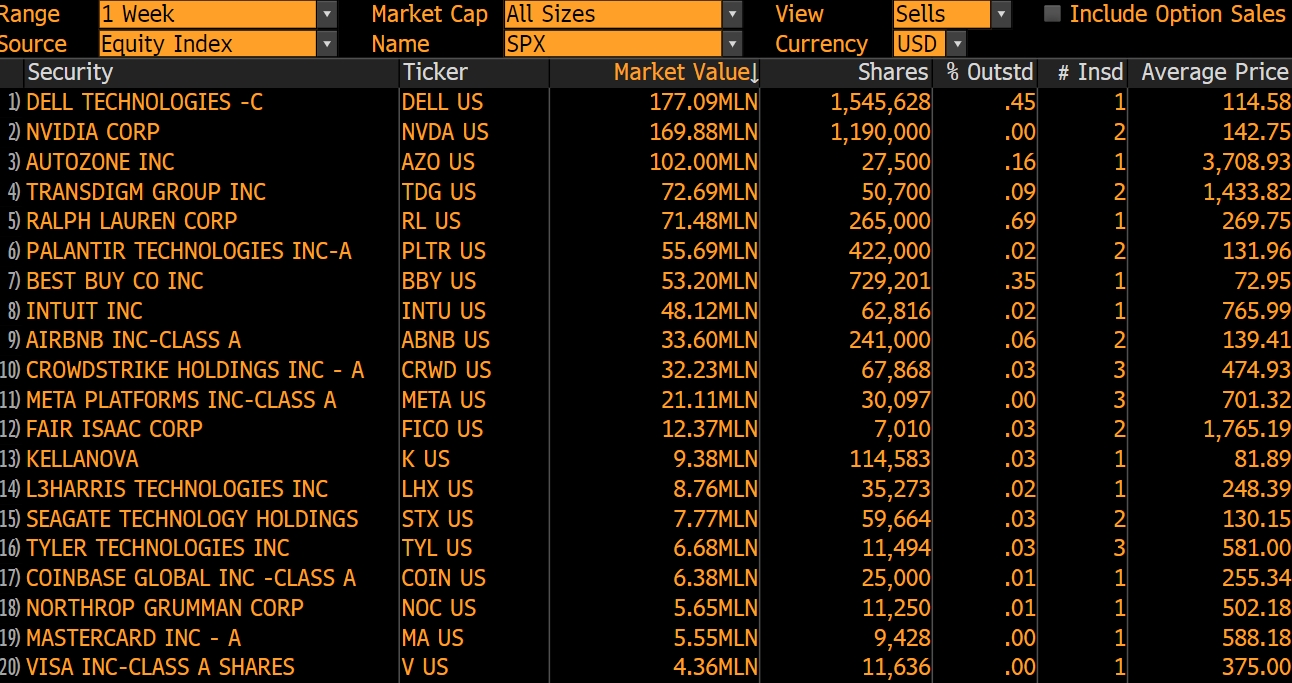Viewport: 1292px width, 683px height.
Task: Click the Equity Index source field
Action: [207, 44]
